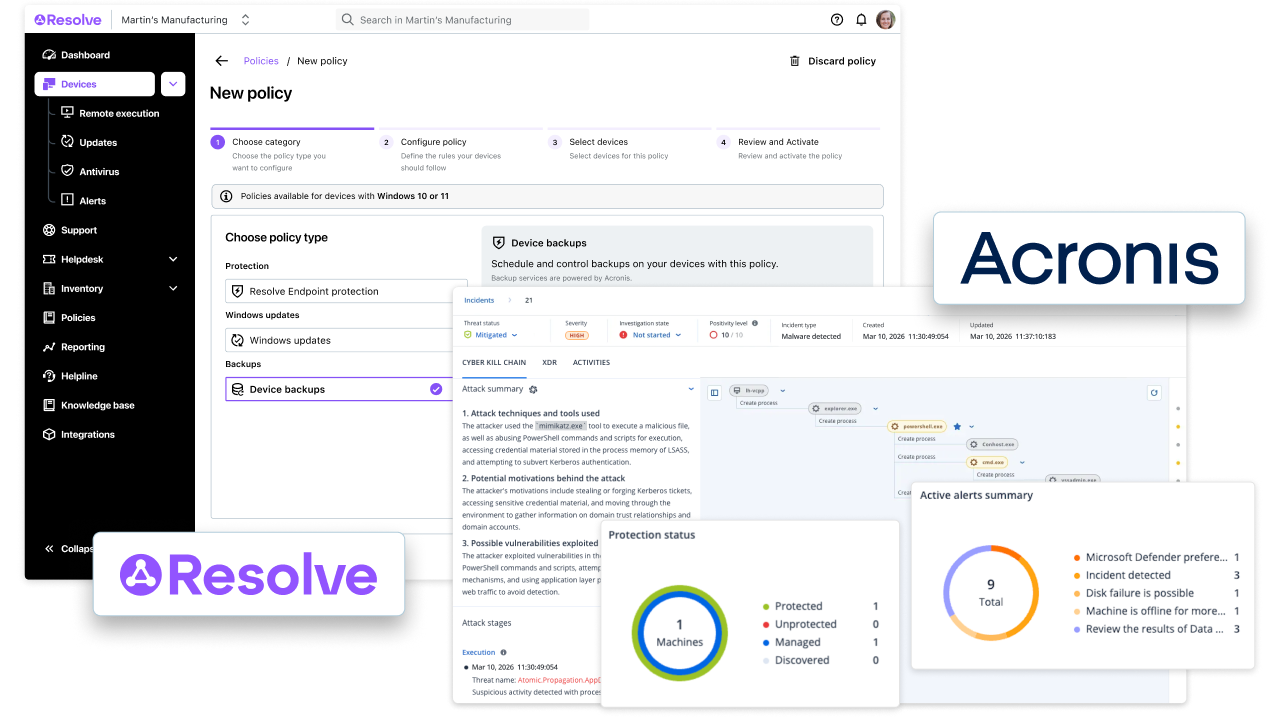The image size is (1280, 720).
Task: Open Alerts under Devices
Action: 83,200
